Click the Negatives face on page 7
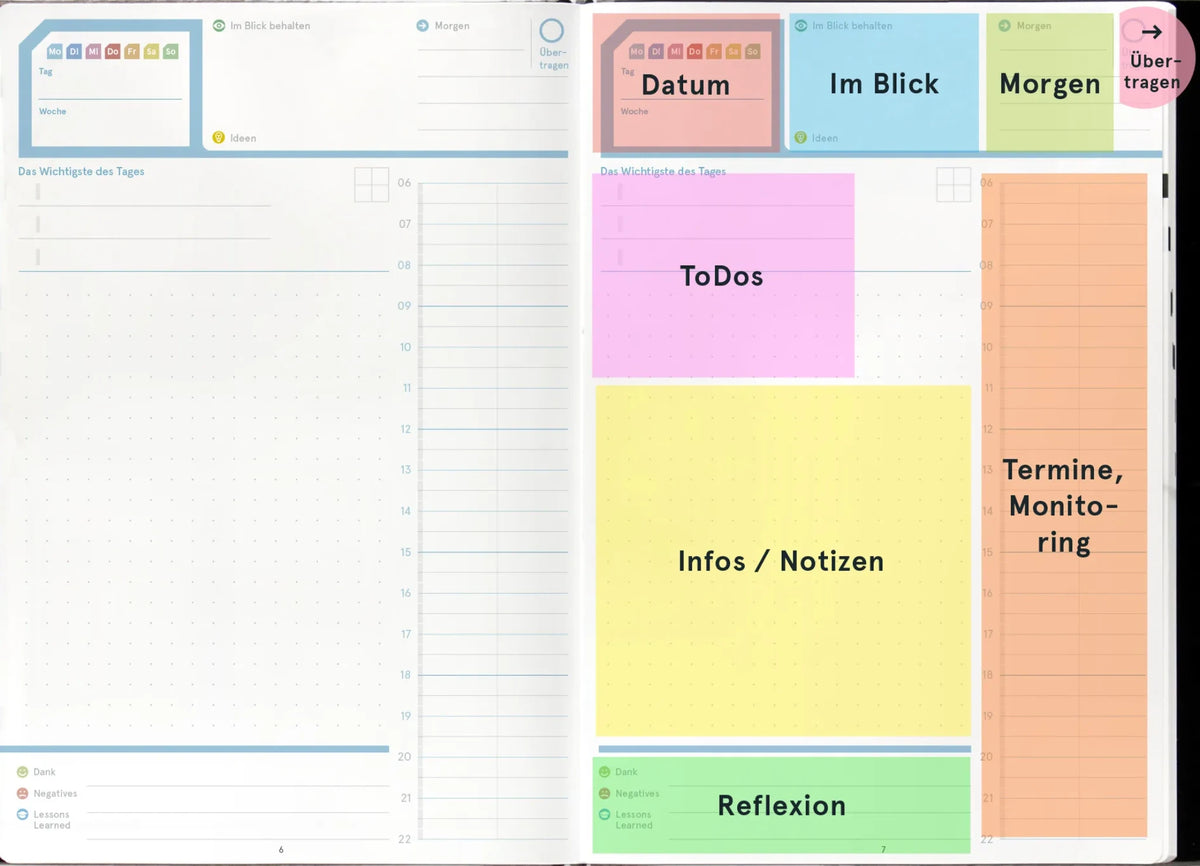 point(604,793)
